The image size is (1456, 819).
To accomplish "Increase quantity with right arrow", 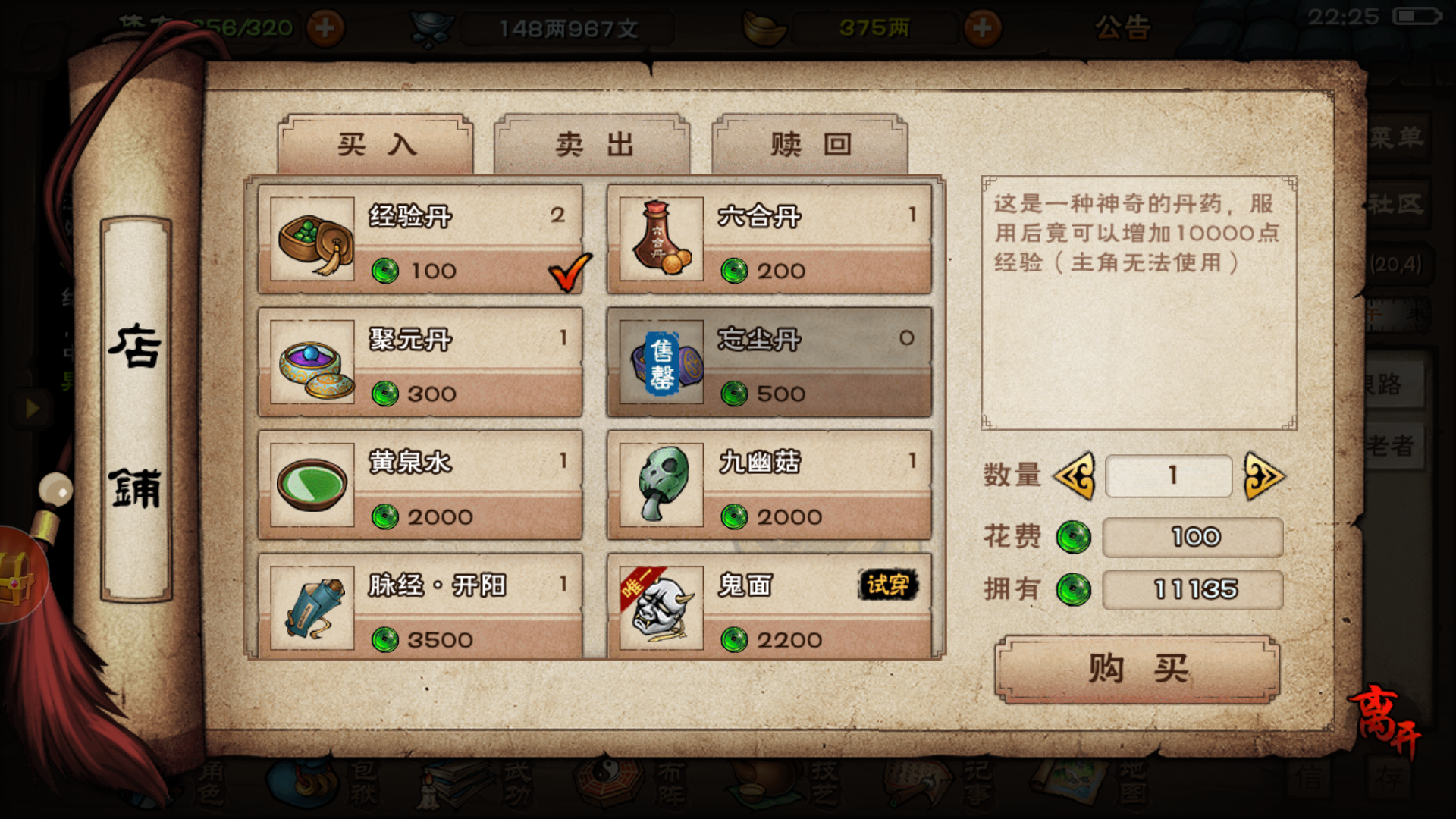I will pos(1264,476).
